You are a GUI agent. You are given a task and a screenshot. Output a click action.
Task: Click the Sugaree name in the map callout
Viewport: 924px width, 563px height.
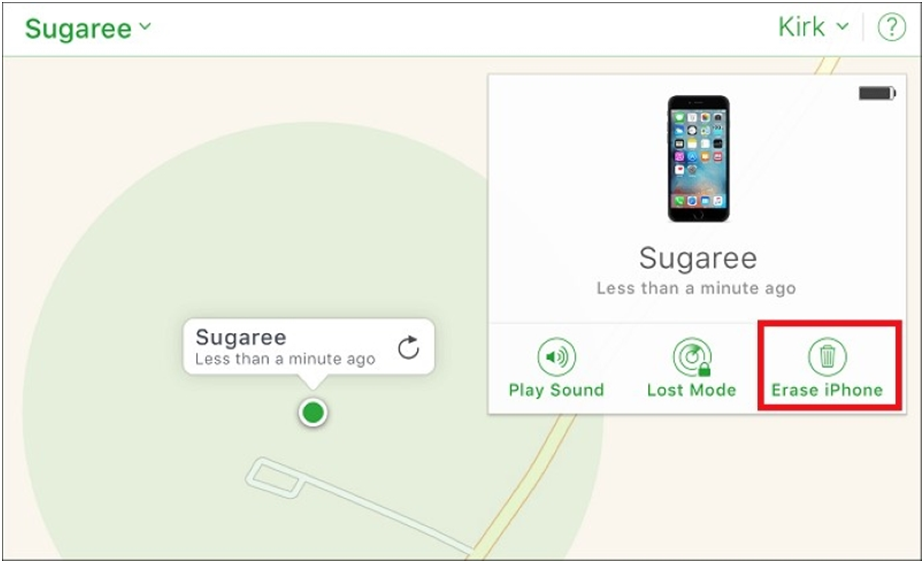240,338
